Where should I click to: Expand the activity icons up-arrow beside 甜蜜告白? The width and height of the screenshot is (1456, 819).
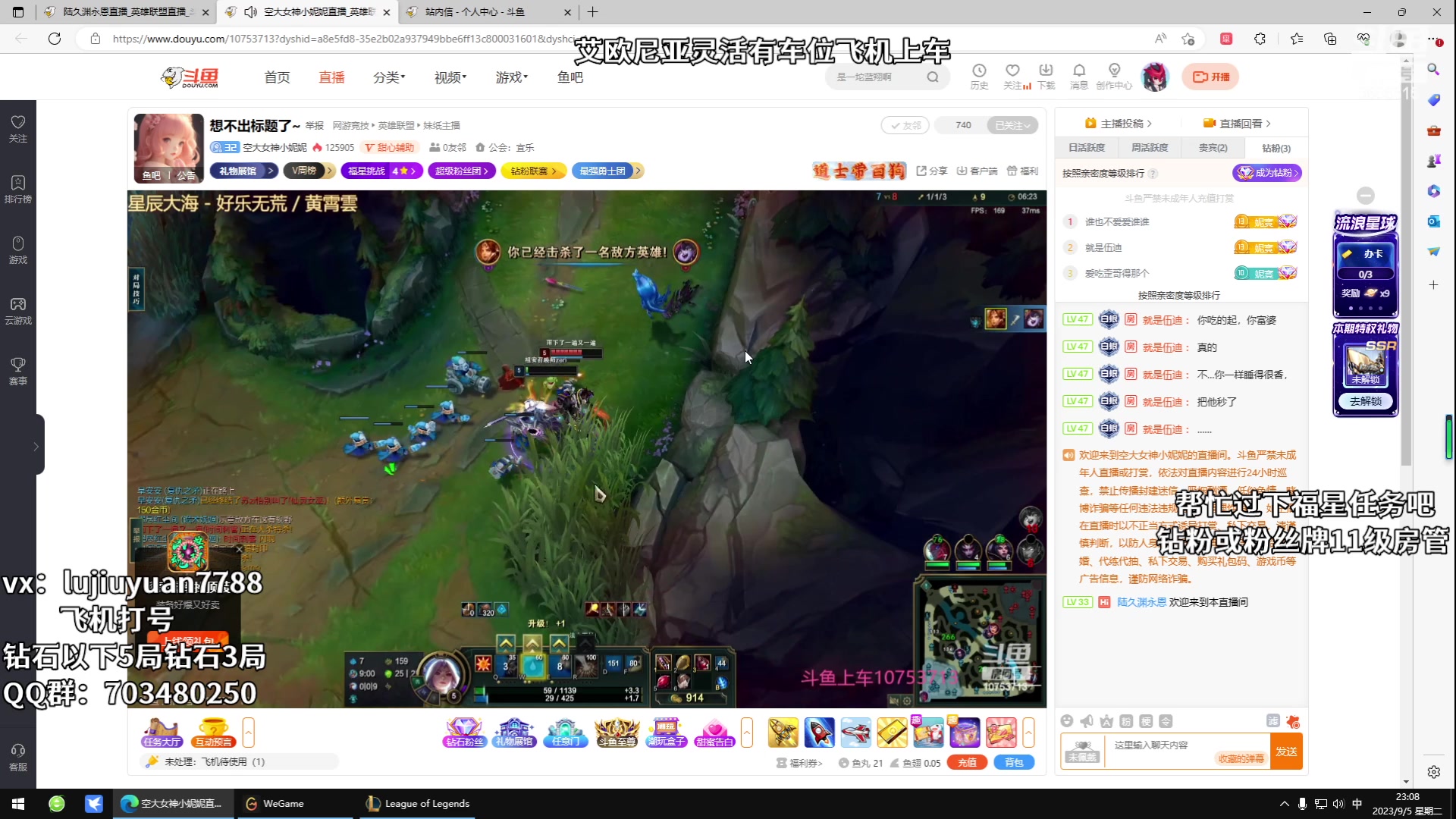(x=747, y=733)
